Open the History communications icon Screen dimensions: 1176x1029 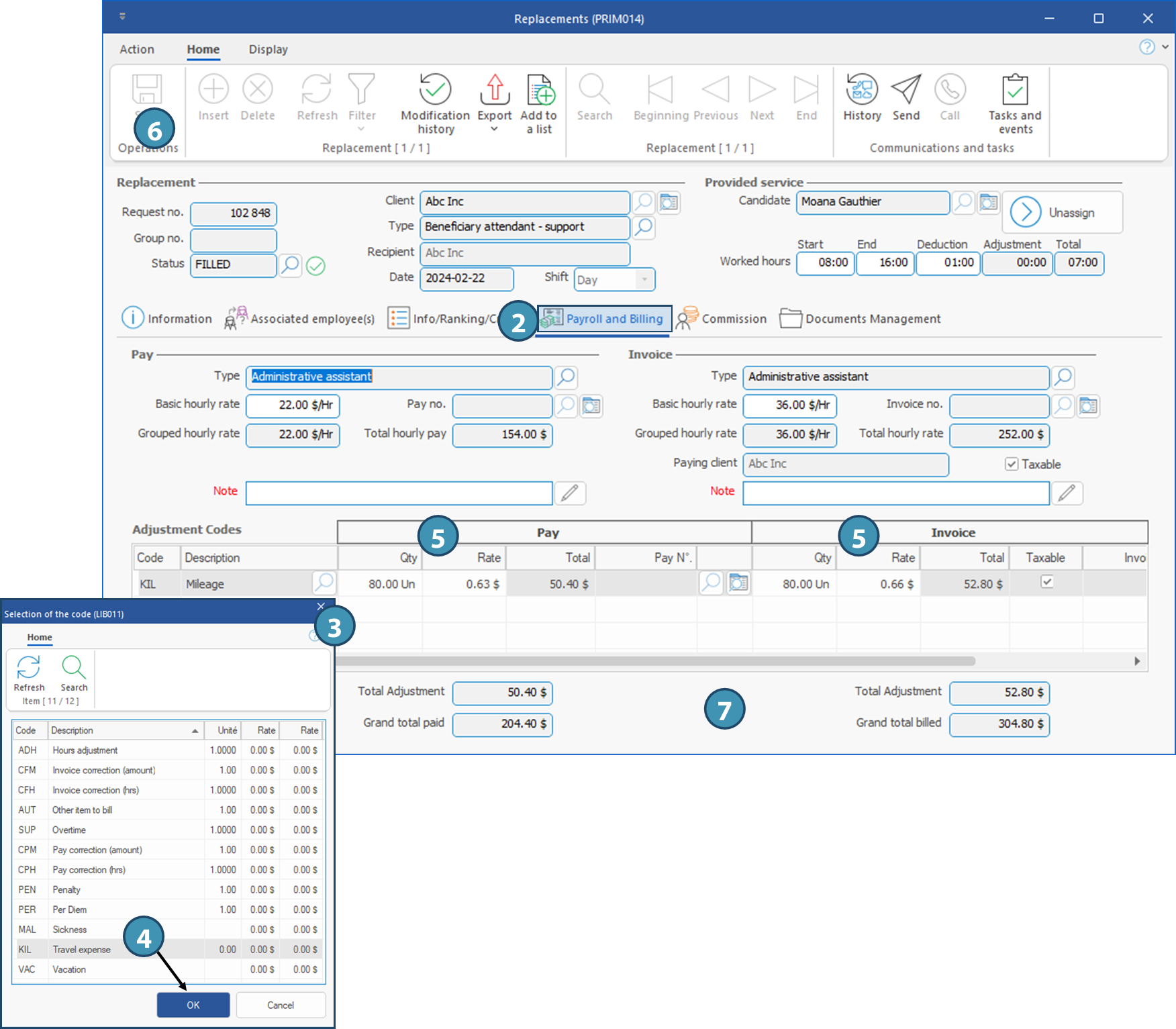(862, 90)
